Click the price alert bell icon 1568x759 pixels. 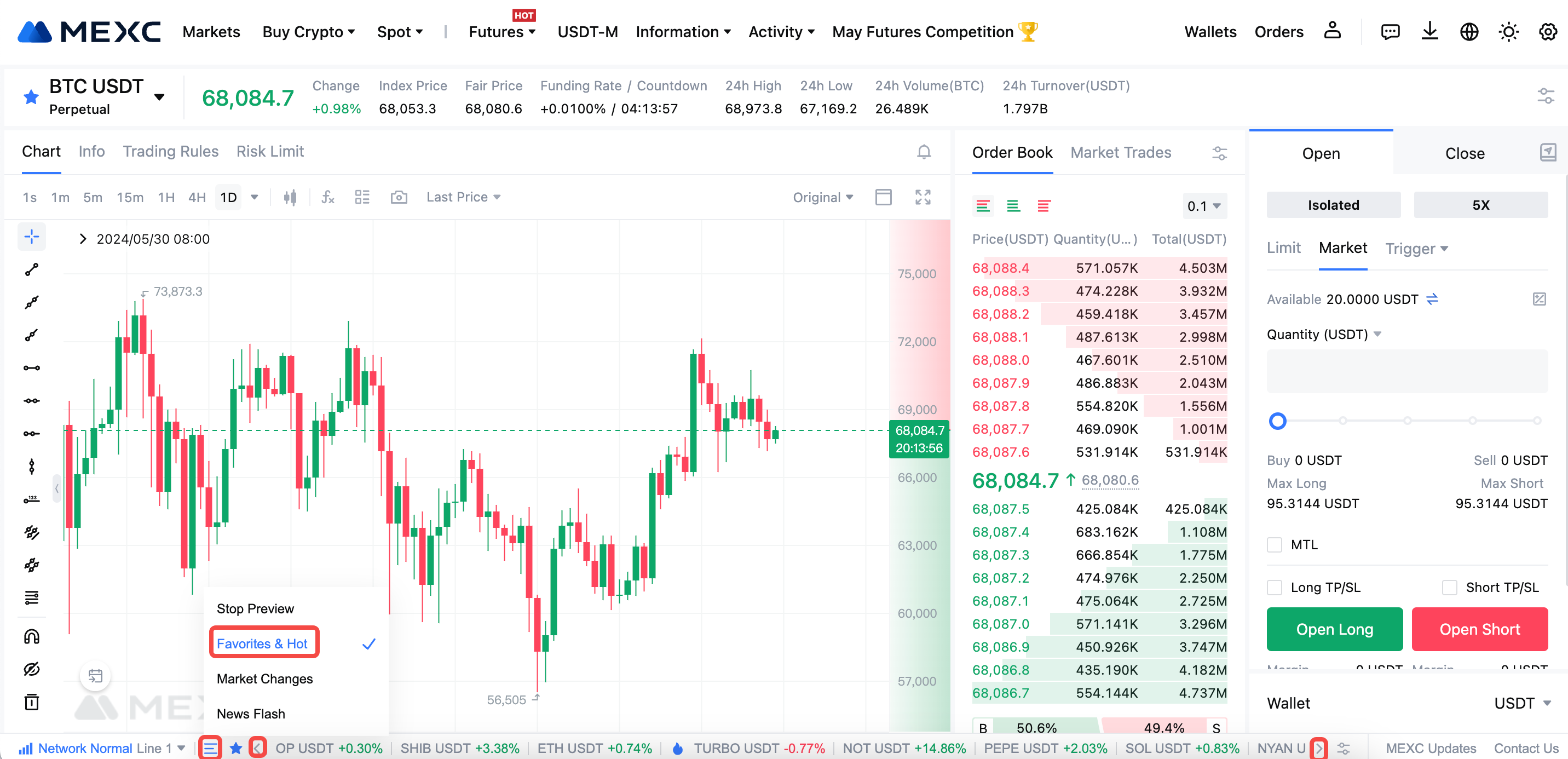click(x=924, y=152)
